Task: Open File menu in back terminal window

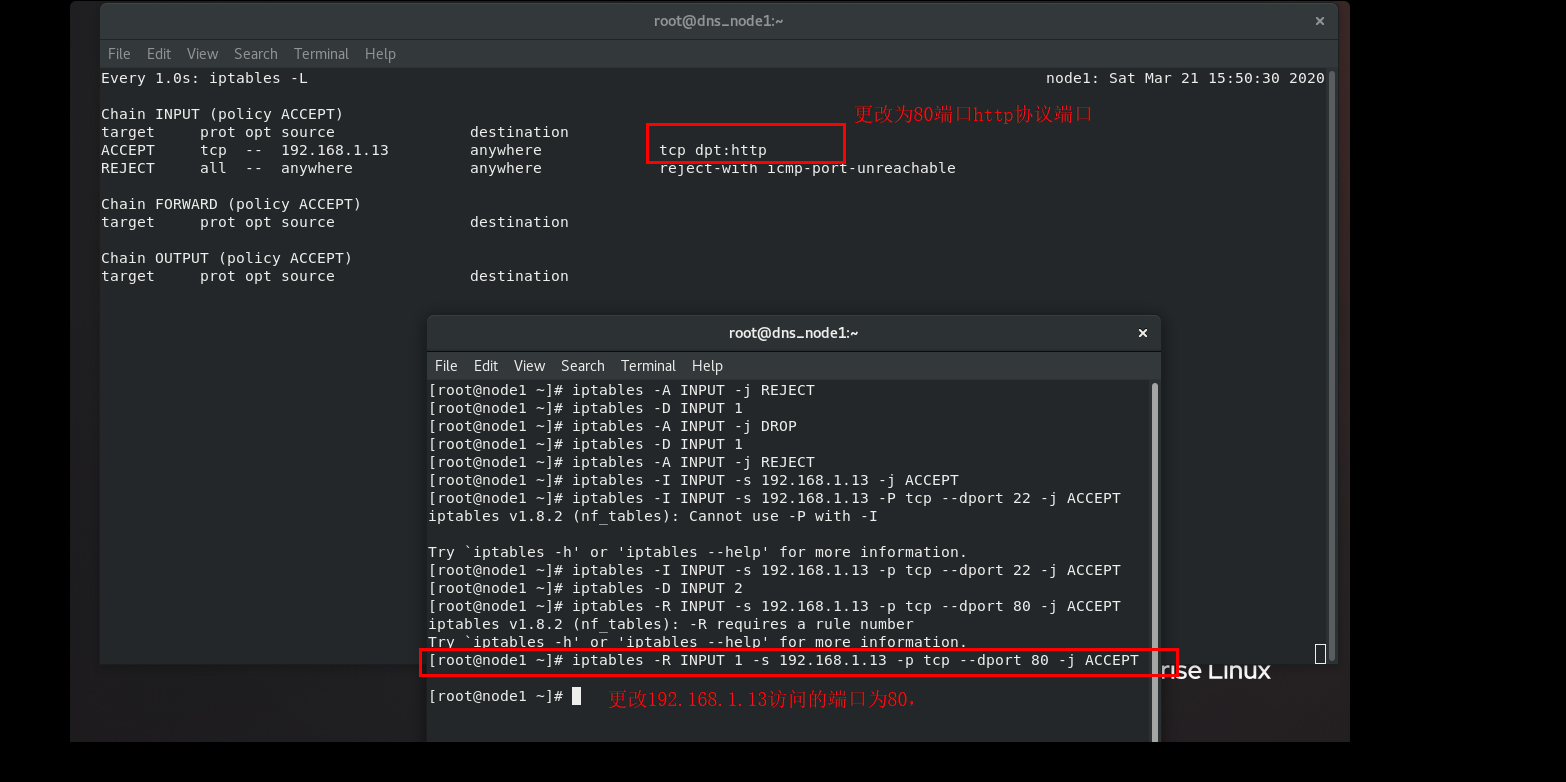Action: pos(119,54)
